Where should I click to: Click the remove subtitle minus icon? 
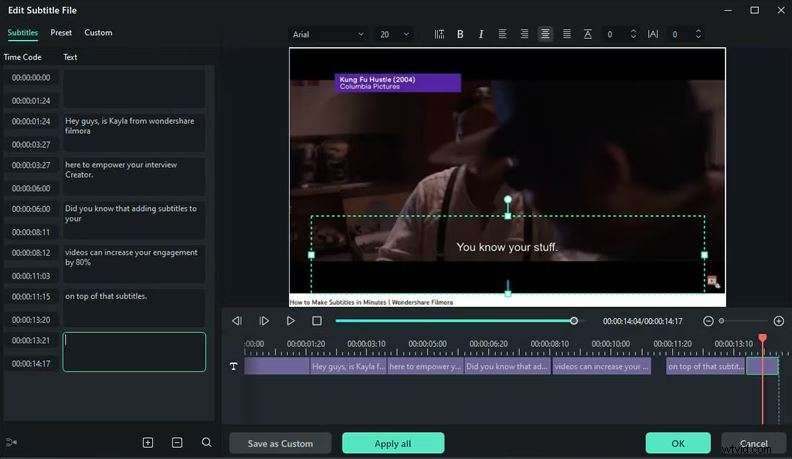(x=177, y=442)
